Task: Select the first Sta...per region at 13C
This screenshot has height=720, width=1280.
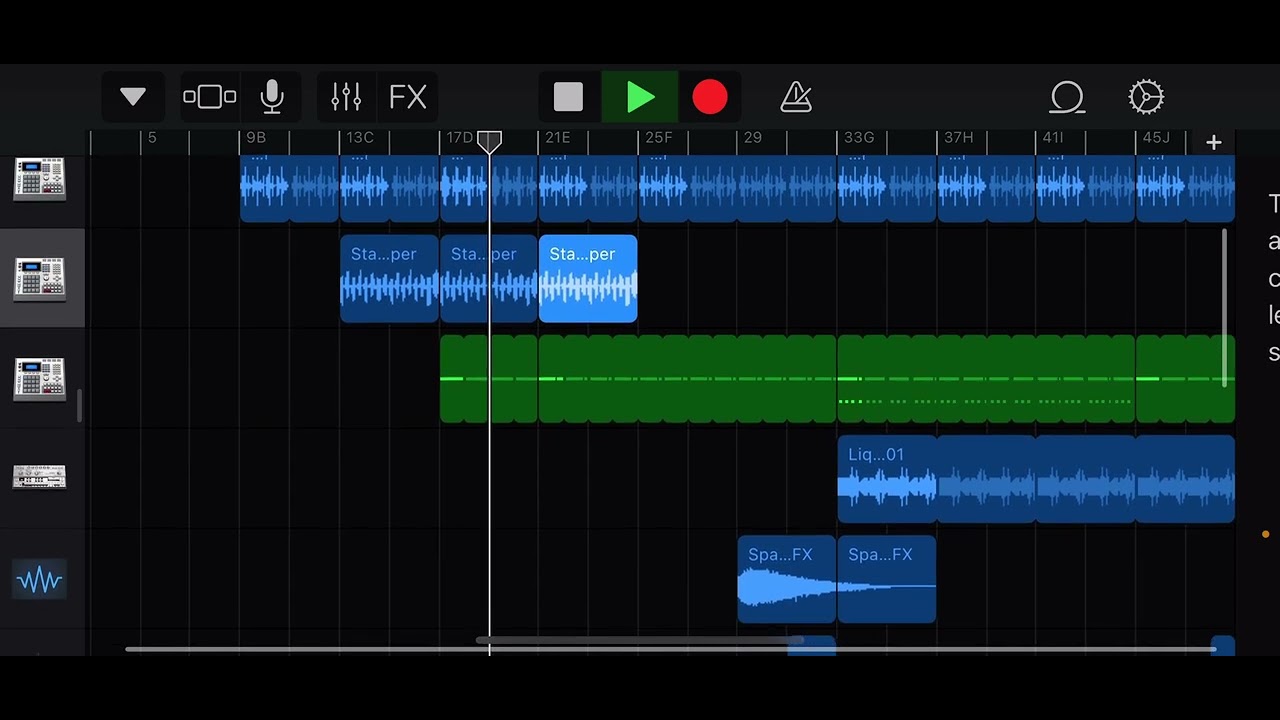Action: pos(389,279)
